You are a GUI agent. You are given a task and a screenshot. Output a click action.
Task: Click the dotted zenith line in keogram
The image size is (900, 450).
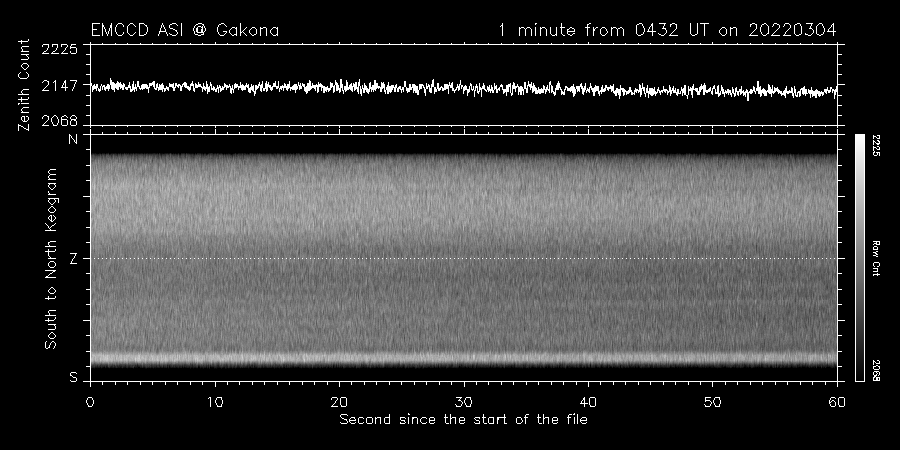tap(464, 258)
